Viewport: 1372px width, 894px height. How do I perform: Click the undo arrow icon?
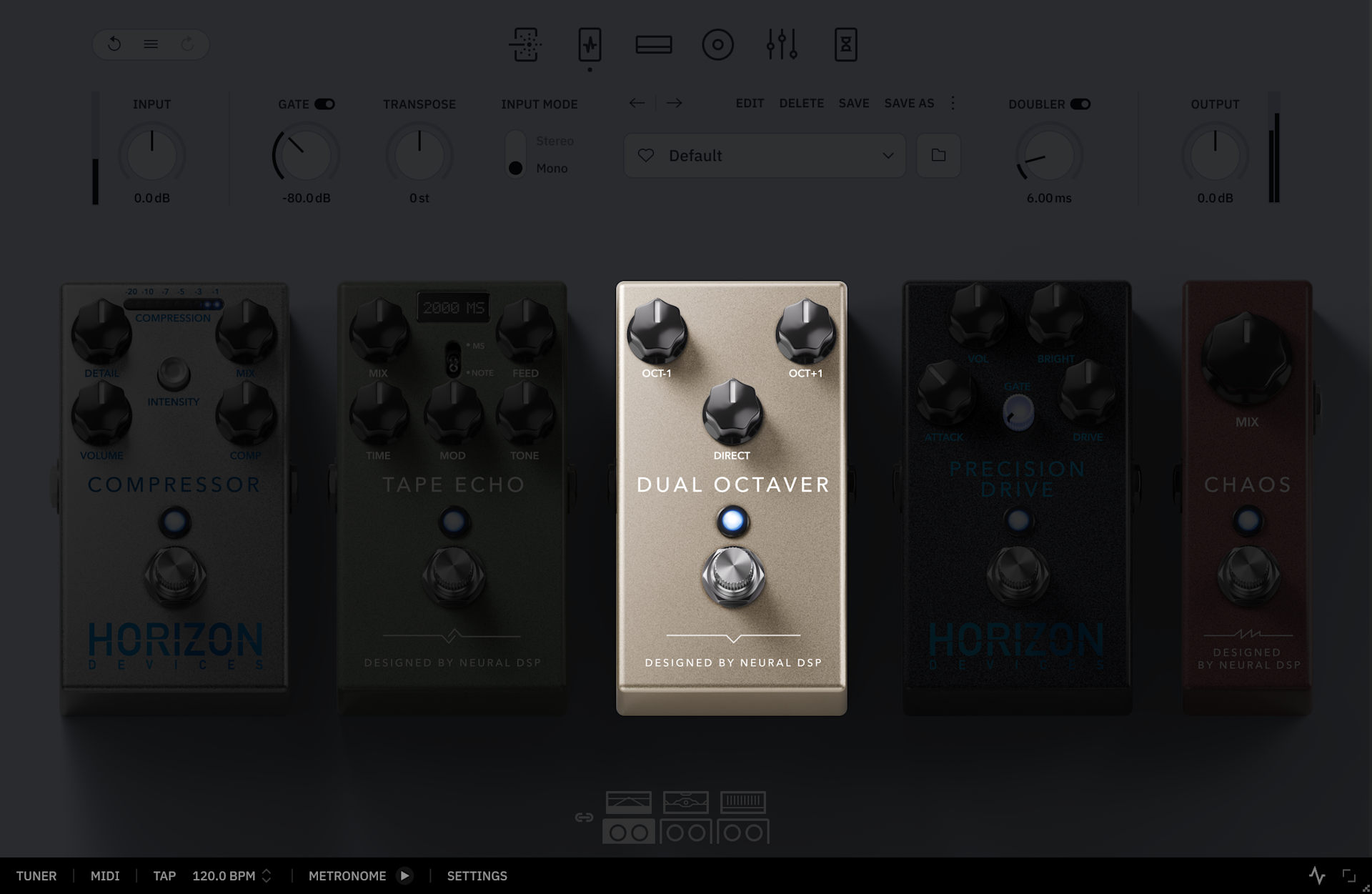click(114, 44)
